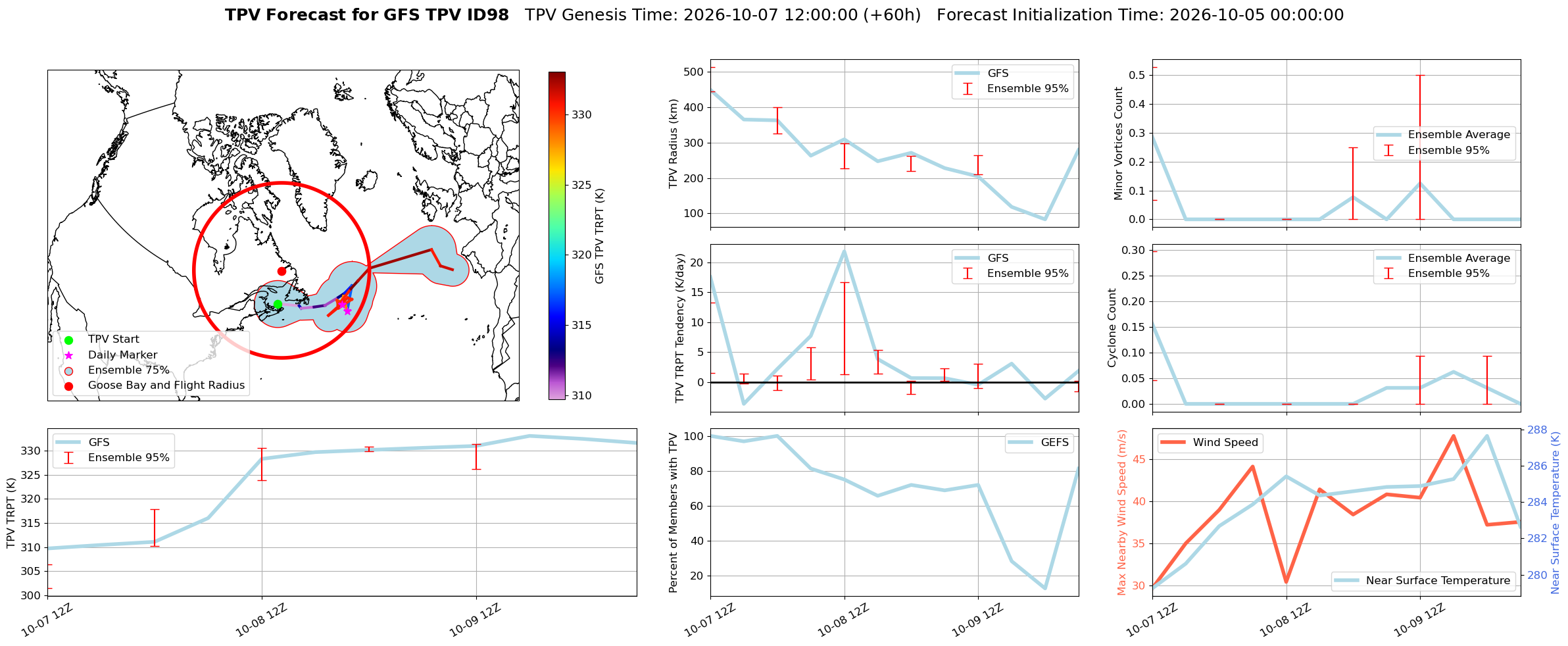Click the Cyclone Count axis label

click(1112, 328)
